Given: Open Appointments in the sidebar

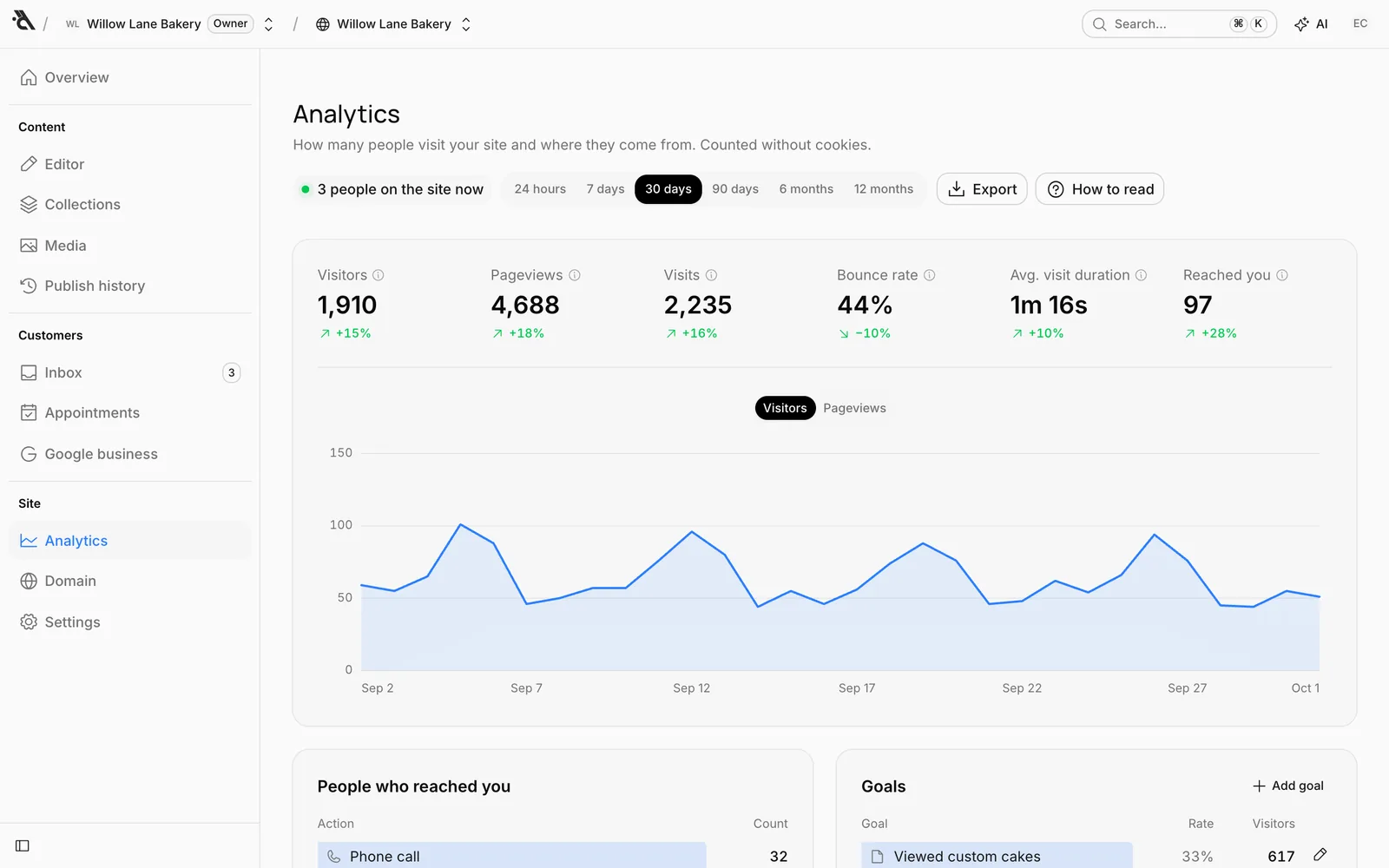Looking at the screenshot, I should tap(130, 412).
